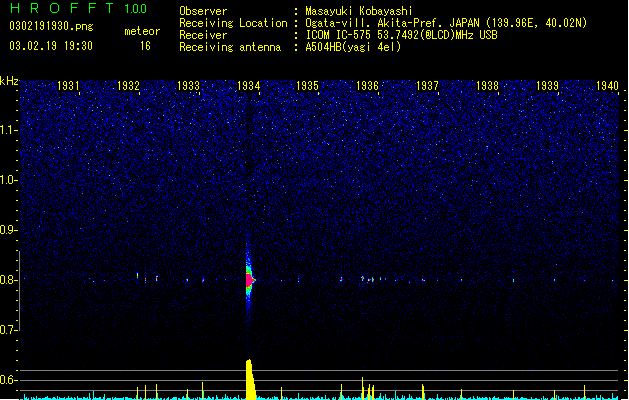Click the meteor count value 16
629x400 pixels.
(x=145, y=46)
